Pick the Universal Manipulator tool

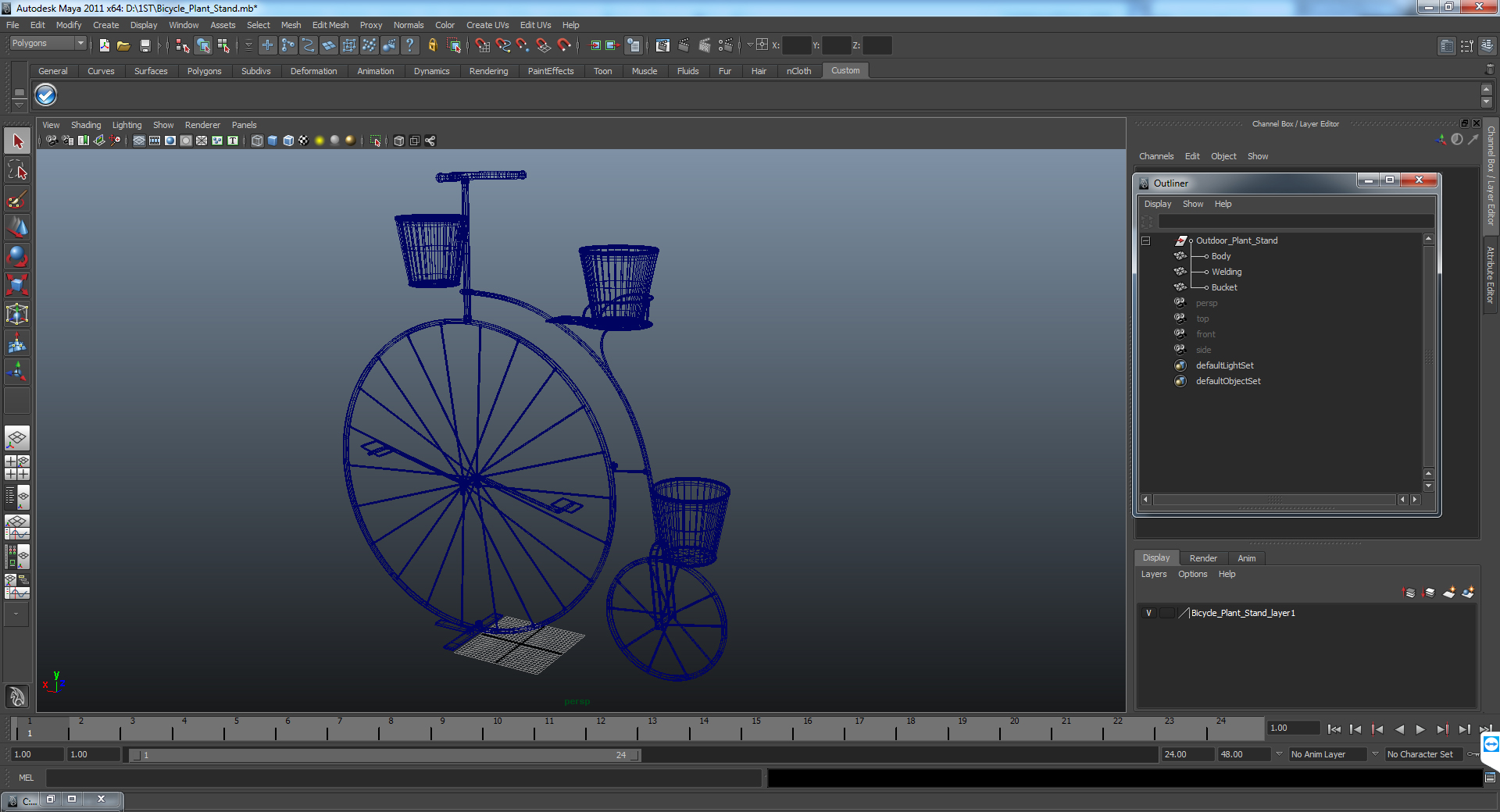[17, 315]
